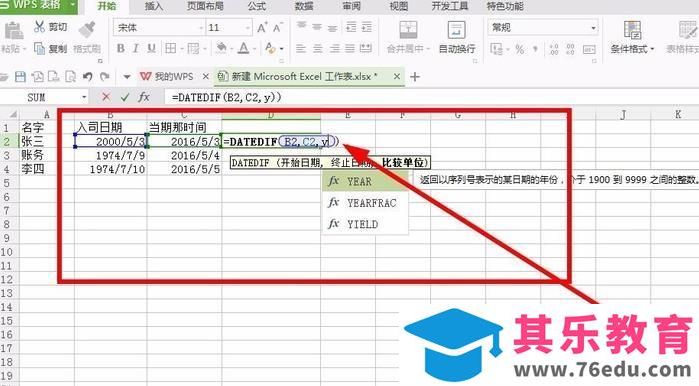Click the Merge and Center (合并居中) icon
This screenshot has height=386, width=699.
[408, 29]
